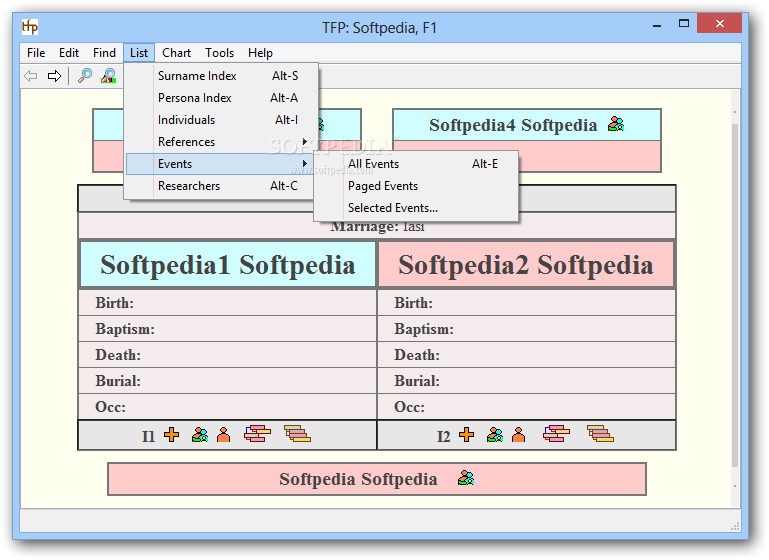The height and width of the screenshot is (560, 769).
Task: Click the orange plus icon beside I2
Action: point(466,434)
